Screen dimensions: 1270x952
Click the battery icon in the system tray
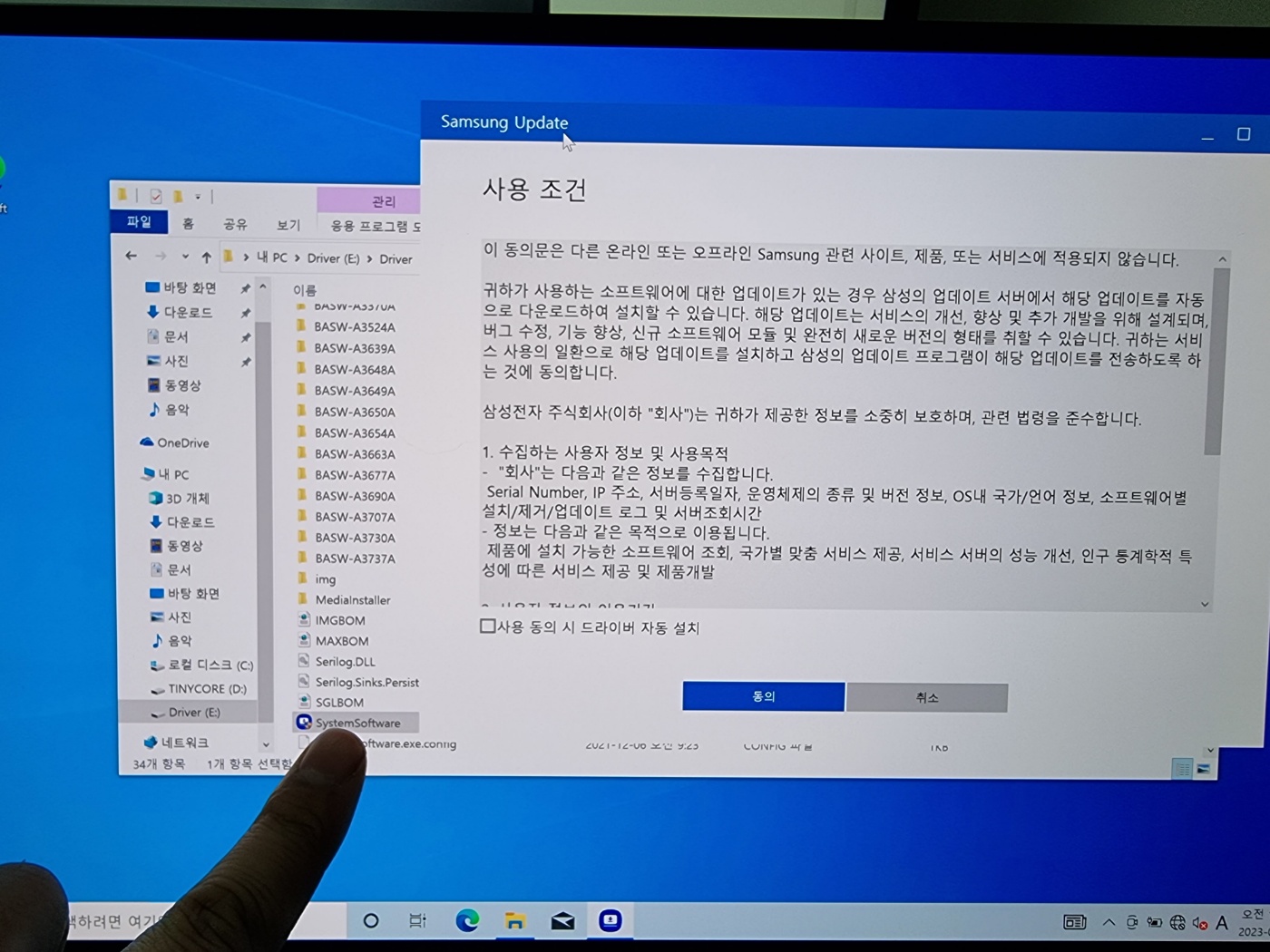1155,923
